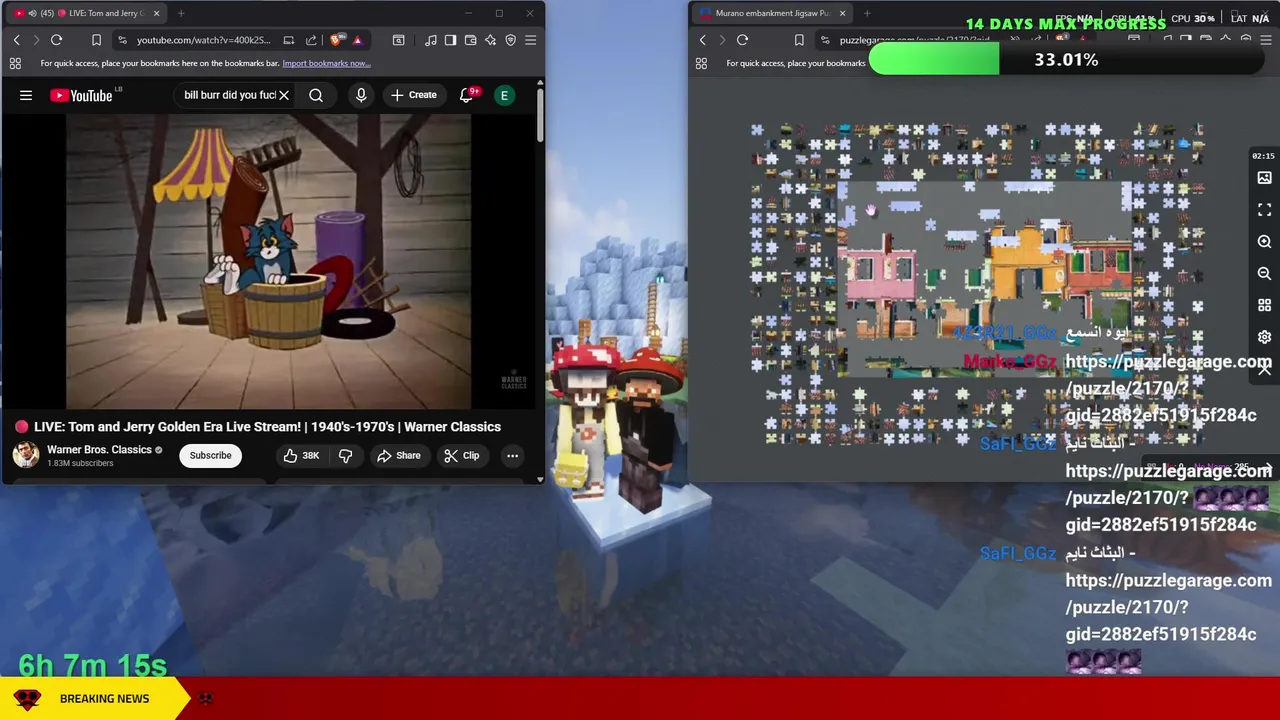Open the apps grid in YouTube window bookmarks bar
This screenshot has height=720, width=1280.
point(15,63)
